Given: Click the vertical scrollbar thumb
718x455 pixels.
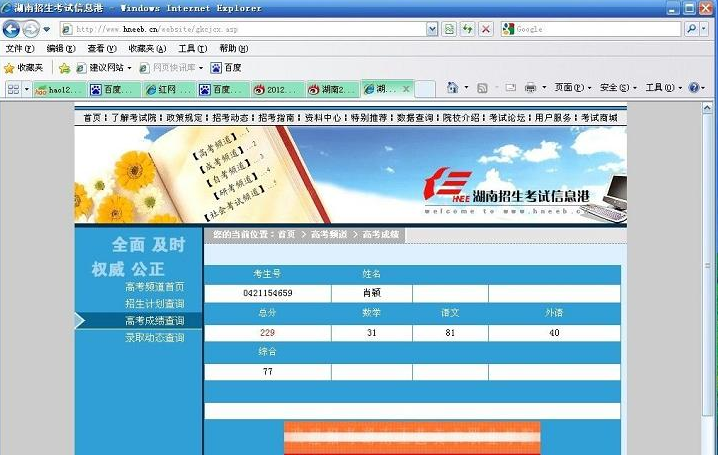Looking at the screenshot, I should (x=707, y=265).
